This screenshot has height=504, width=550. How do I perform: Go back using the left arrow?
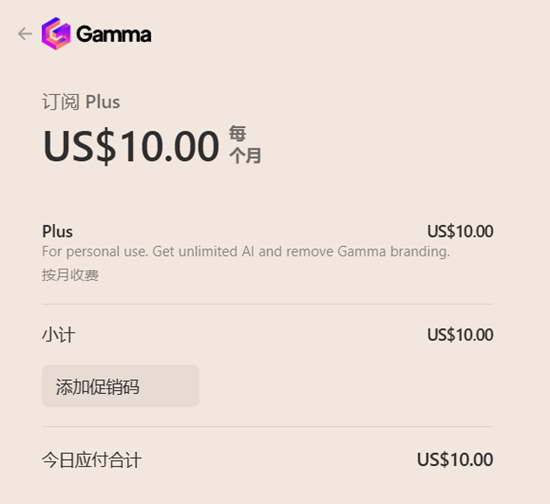click(x=25, y=34)
